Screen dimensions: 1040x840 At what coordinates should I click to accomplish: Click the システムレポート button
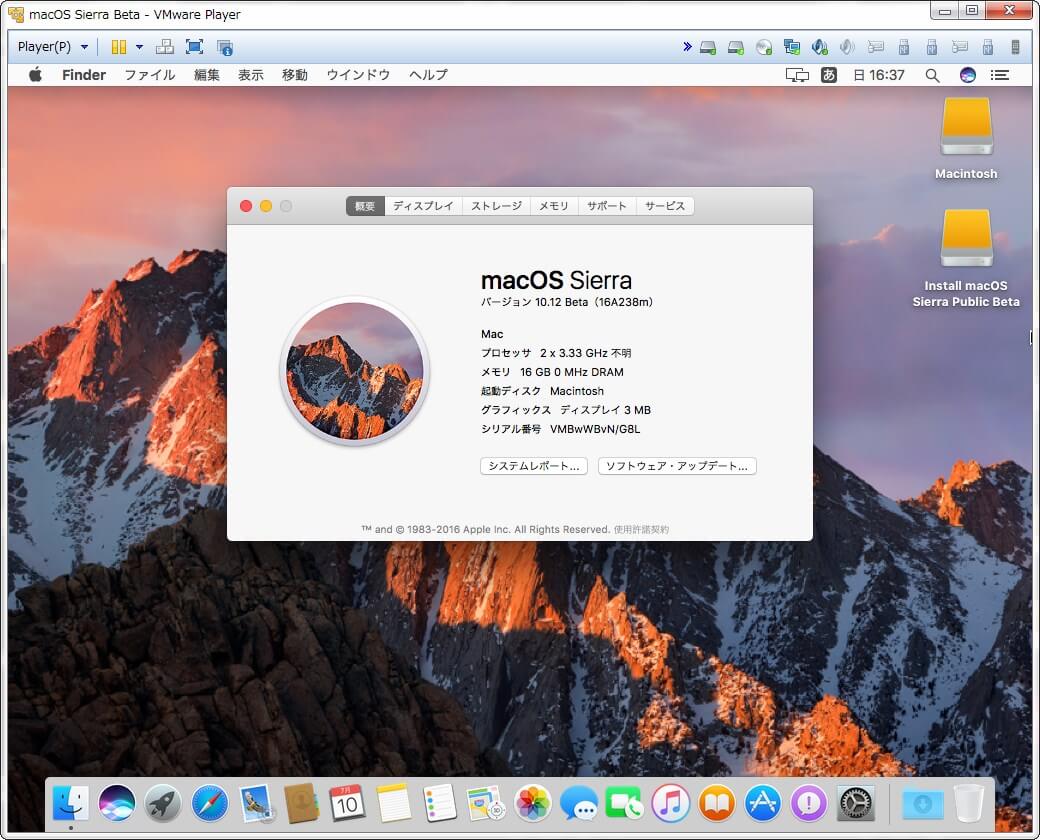[x=533, y=466]
